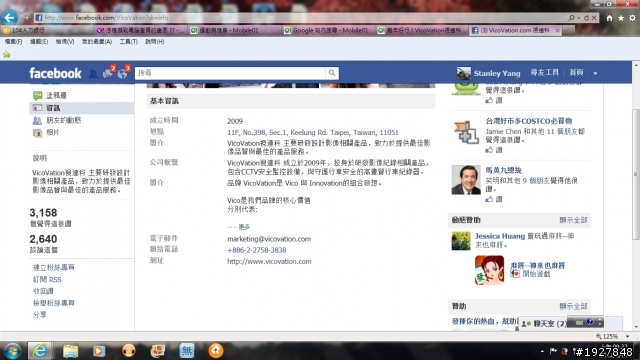Expand the '更多' description link

coord(244,227)
